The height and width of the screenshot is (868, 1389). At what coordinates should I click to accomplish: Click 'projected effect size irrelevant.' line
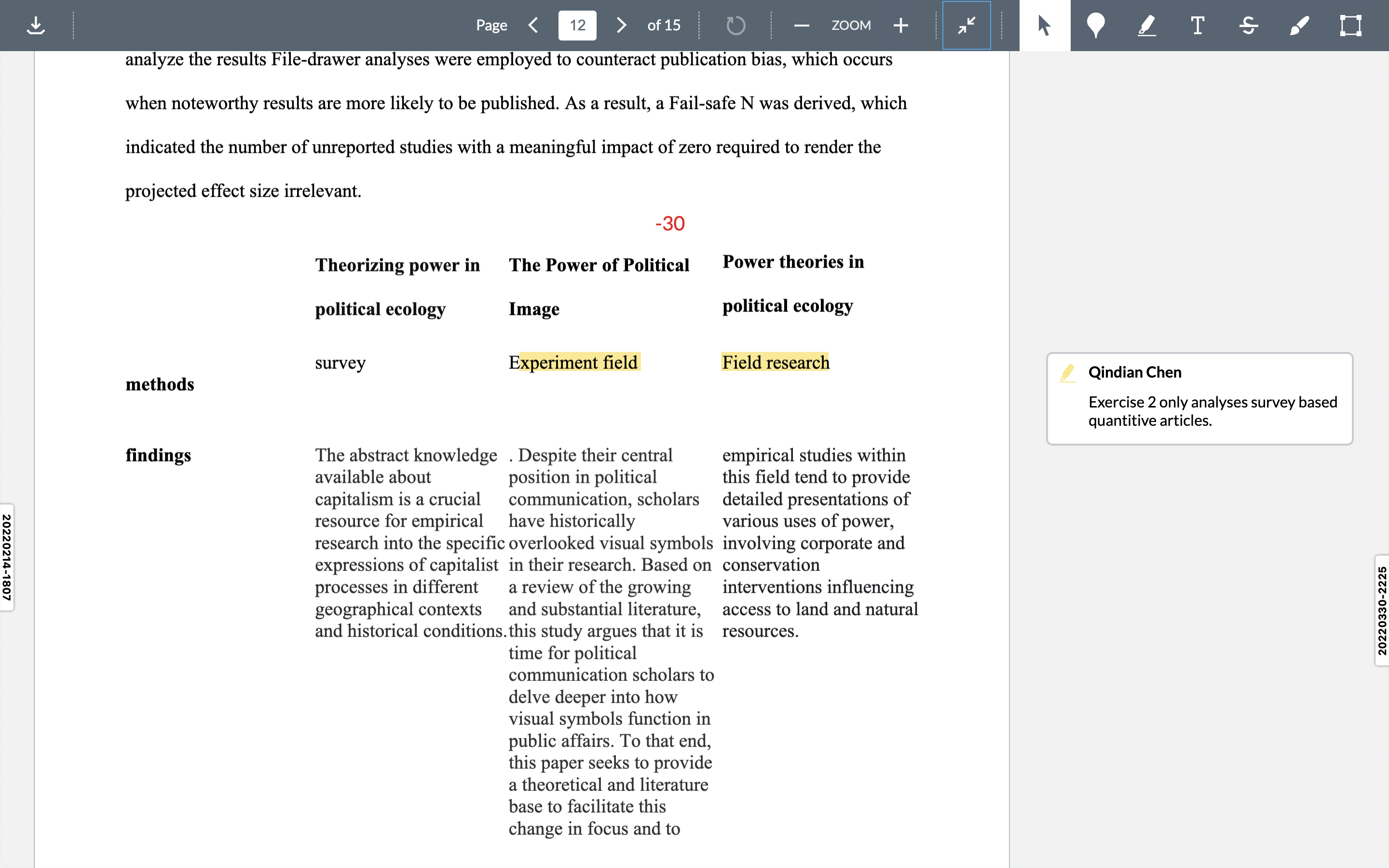[244, 191]
